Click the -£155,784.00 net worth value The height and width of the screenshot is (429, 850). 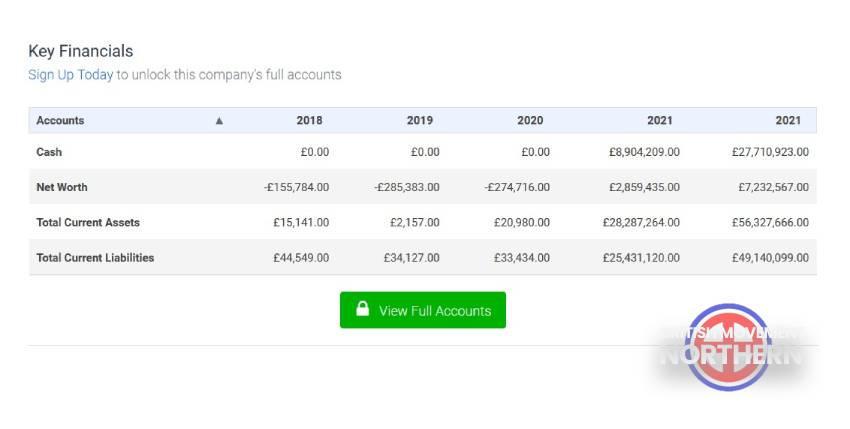click(x=297, y=187)
